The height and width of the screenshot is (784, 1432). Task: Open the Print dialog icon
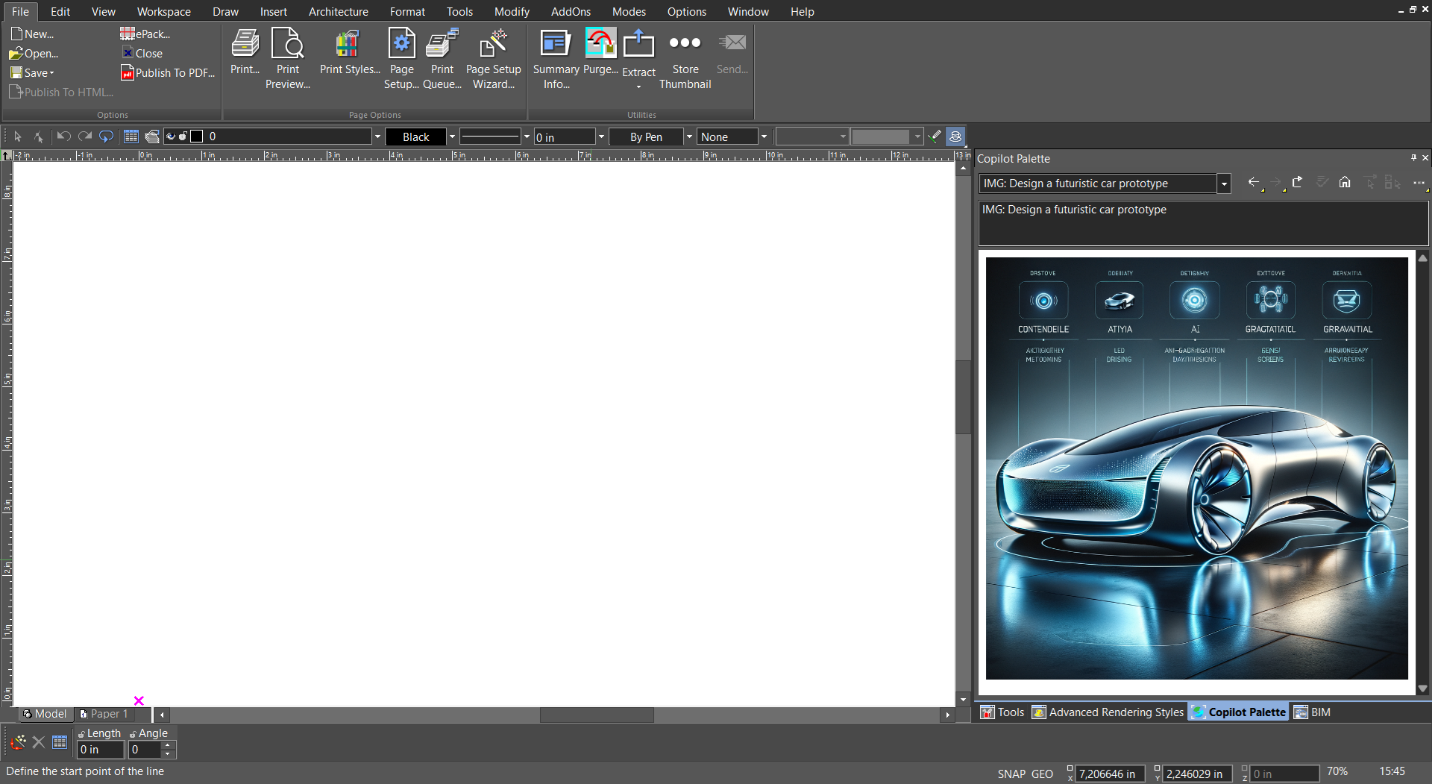pos(245,44)
